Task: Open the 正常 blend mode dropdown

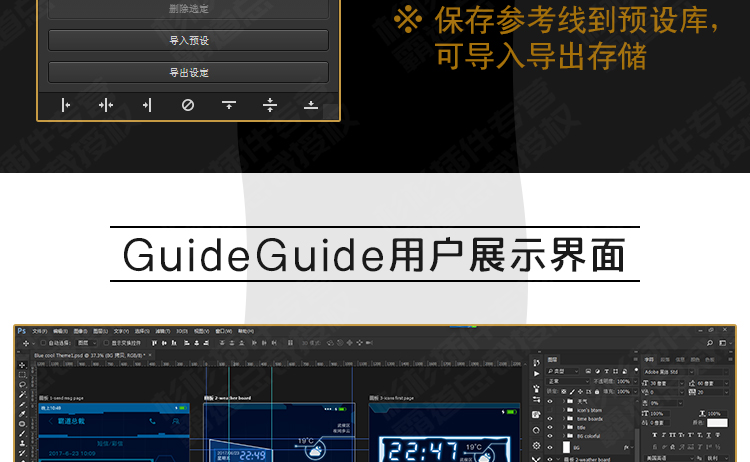Action: click(x=568, y=382)
